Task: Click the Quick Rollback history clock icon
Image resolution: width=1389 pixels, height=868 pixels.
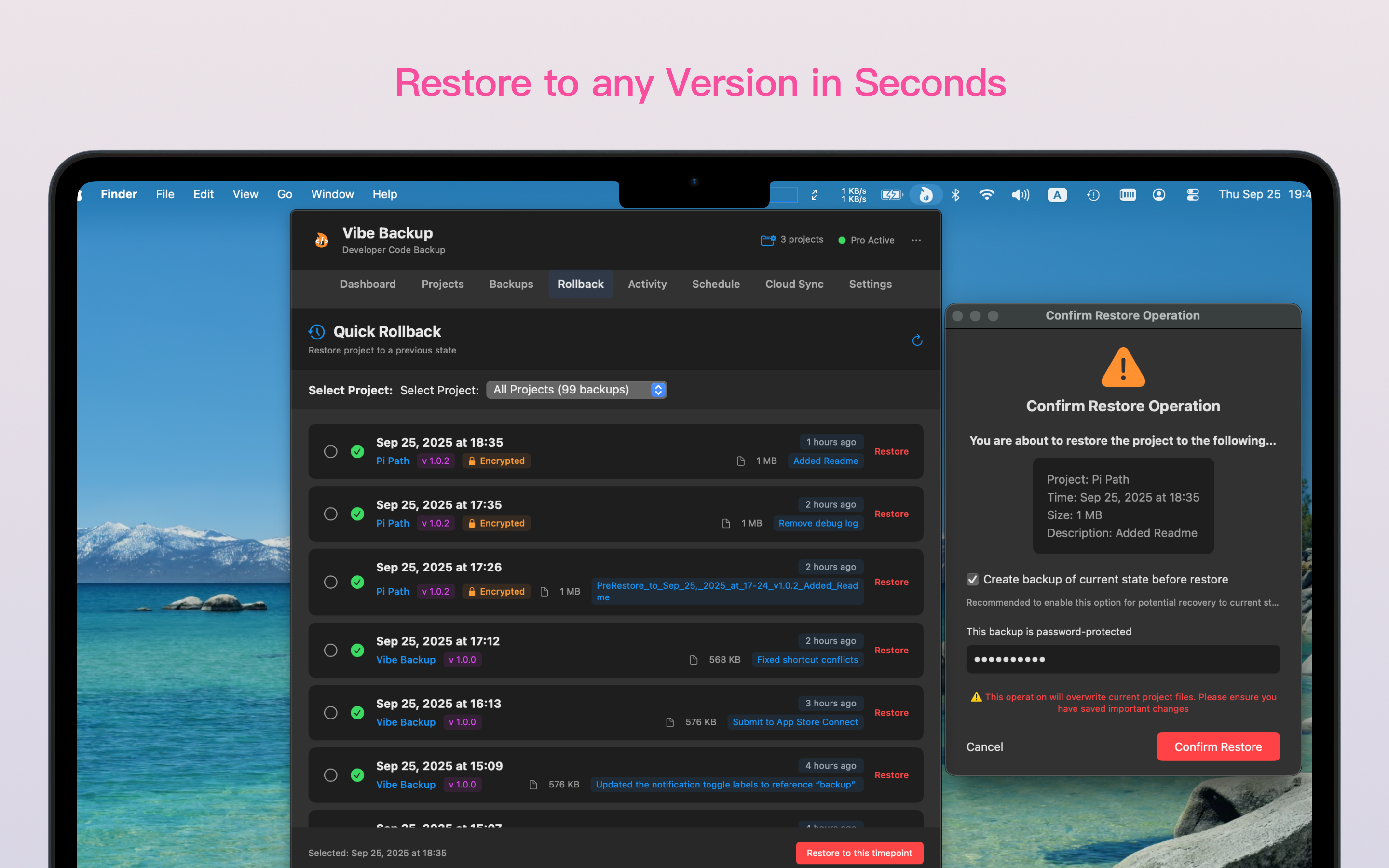Action: [316, 331]
